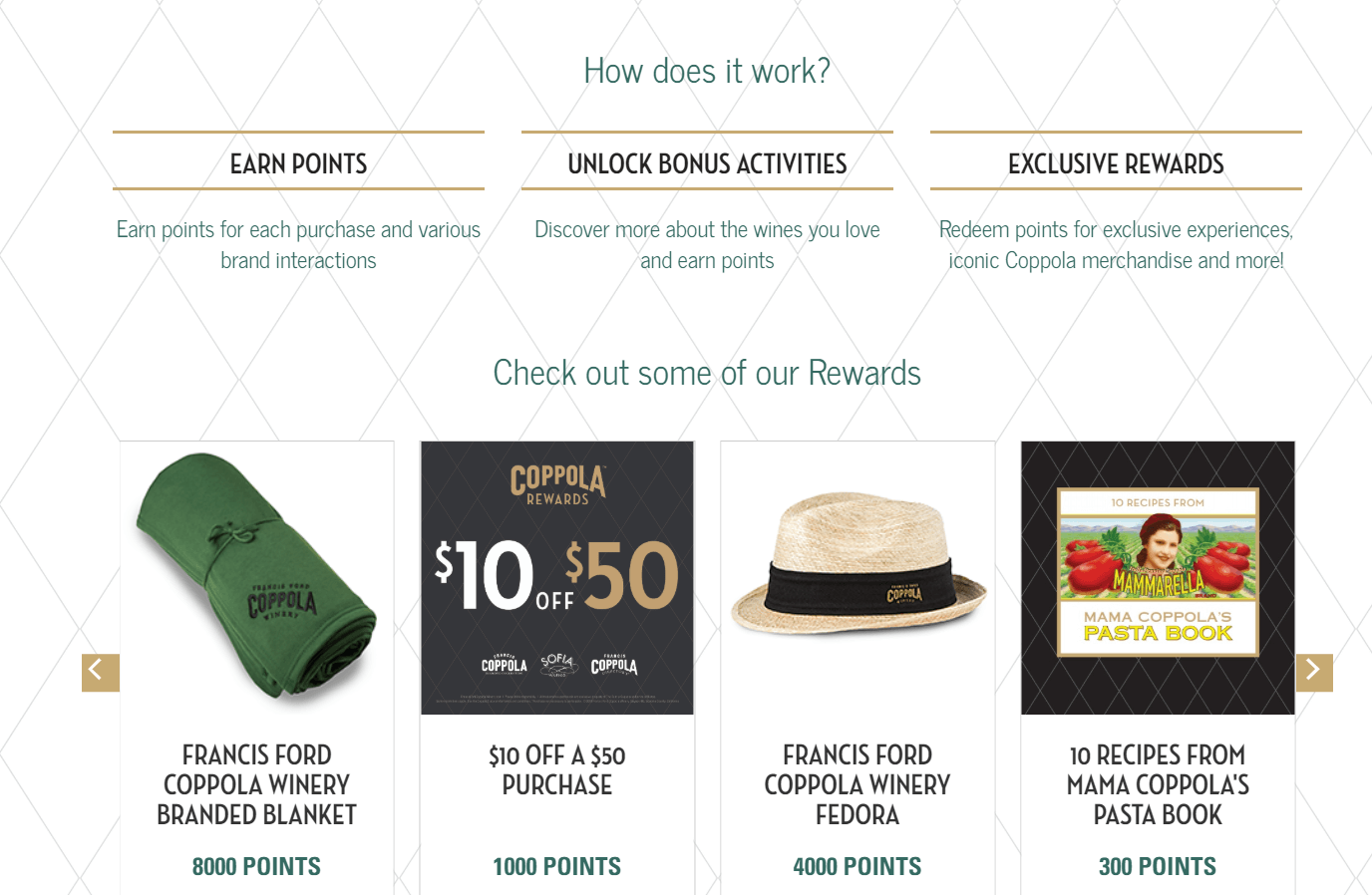
Task: Click the 300 Points label
Action: coord(1158,867)
